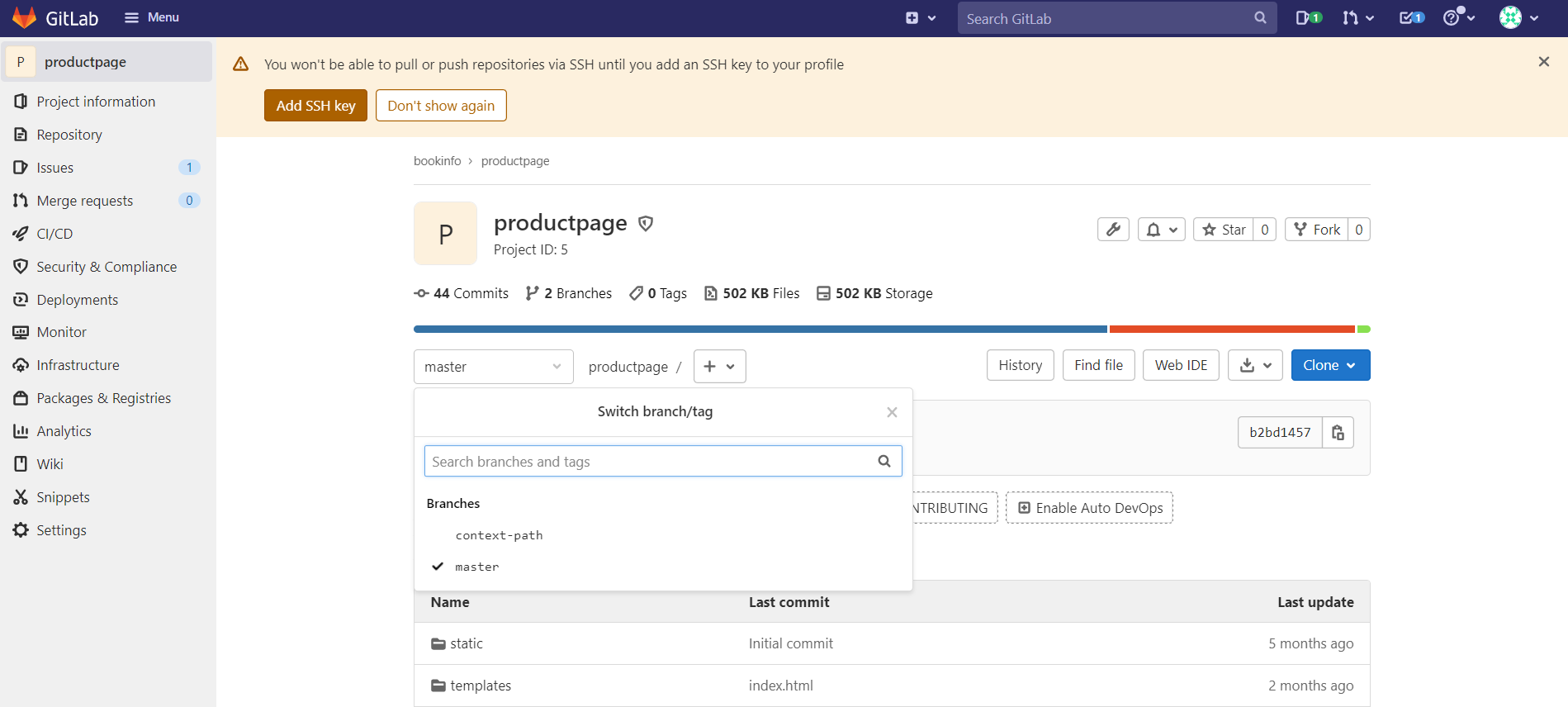Open Packages & Registries sidebar item
The image size is (1568, 707).
(104, 398)
